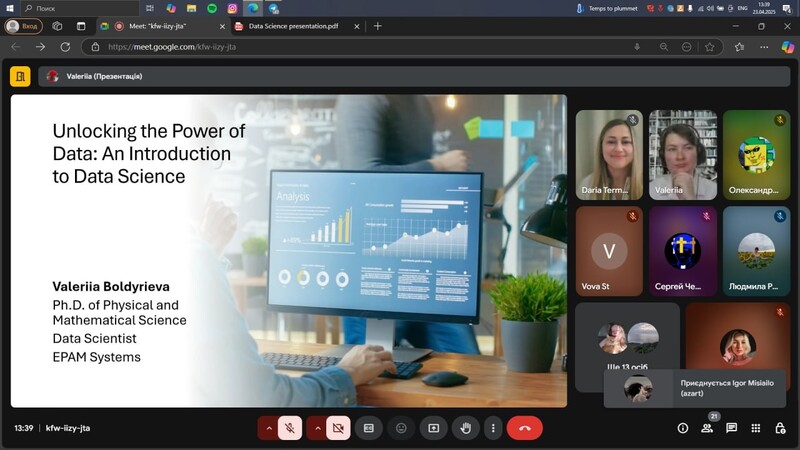
Task: Open Edge settings and more menu
Action: pyautogui.click(x=764, y=47)
